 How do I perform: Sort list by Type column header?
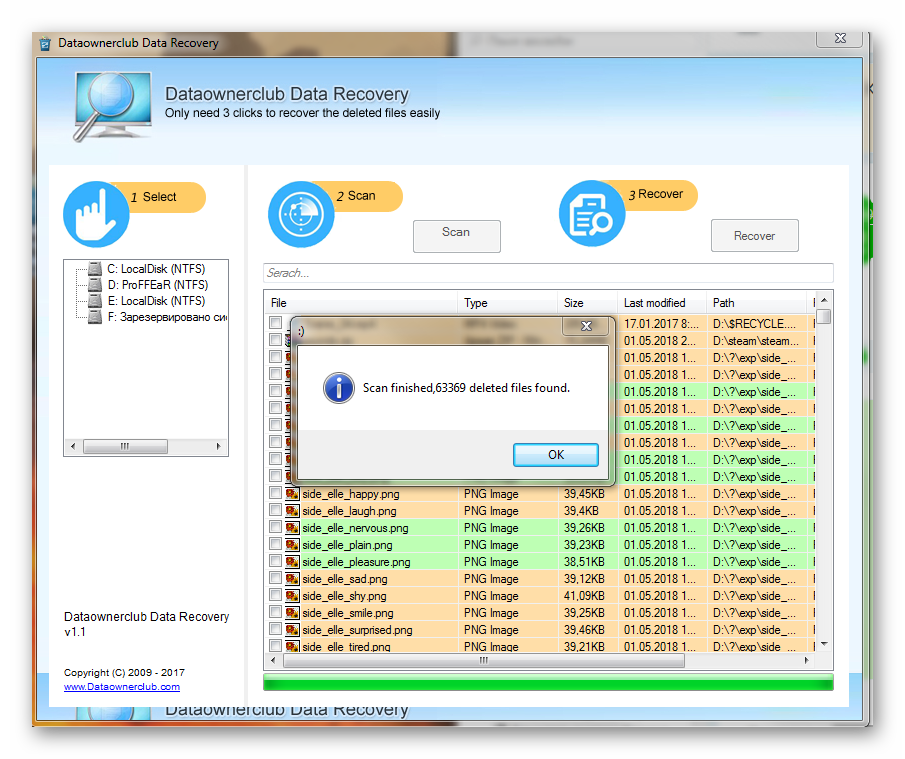(x=508, y=303)
